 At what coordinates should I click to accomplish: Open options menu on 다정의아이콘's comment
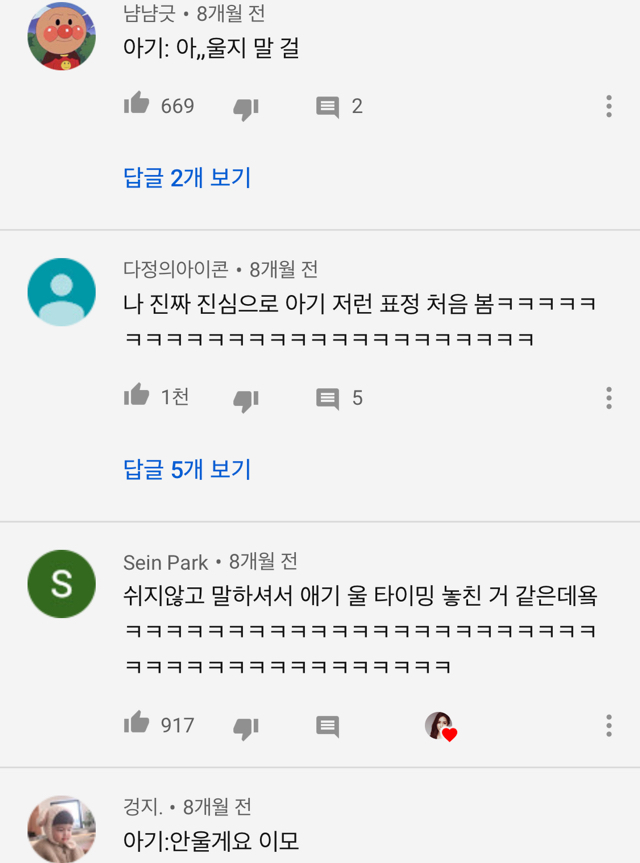coord(608,398)
